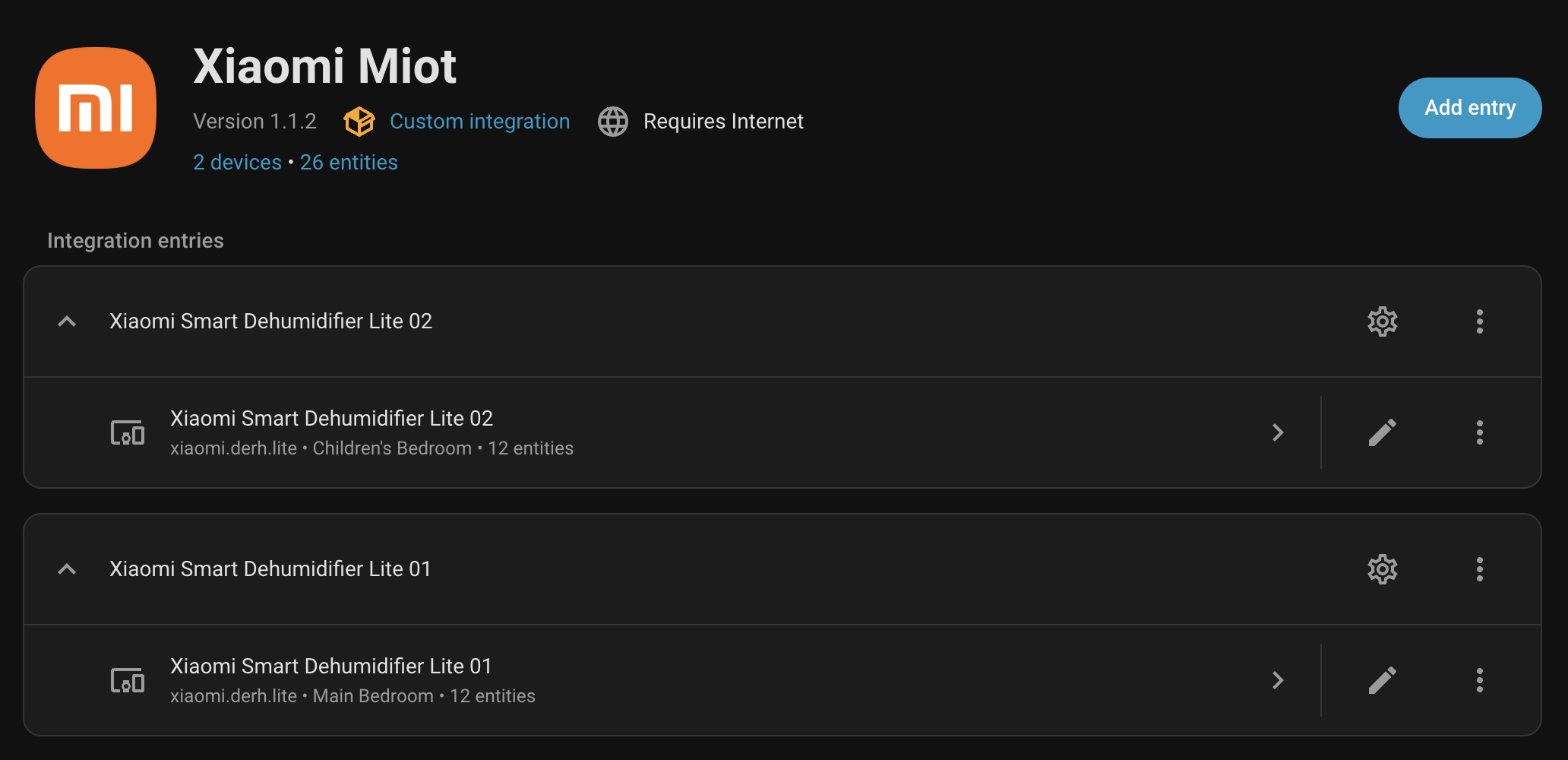Viewport: 1568px width, 760px height.
Task: Click the Requires Internet globe icon
Action: point(612,121)
